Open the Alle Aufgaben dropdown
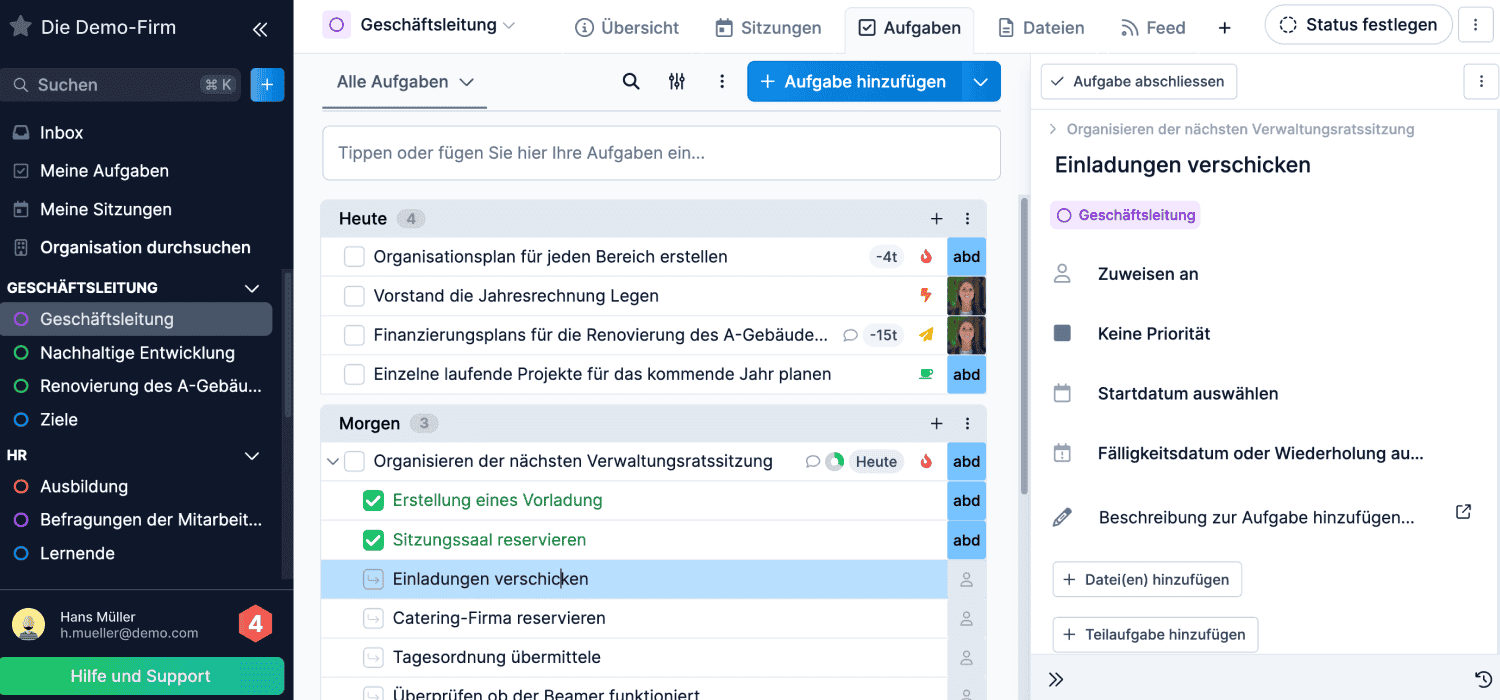The width and height of the screenshot is (1500, 700). (404, 82)
